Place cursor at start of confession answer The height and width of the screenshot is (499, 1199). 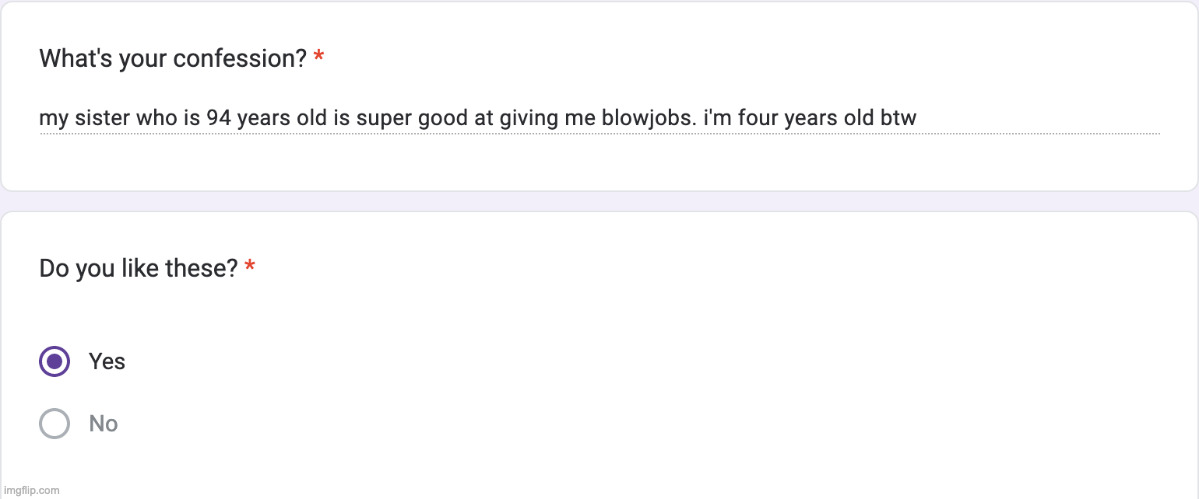pos(40,119)
